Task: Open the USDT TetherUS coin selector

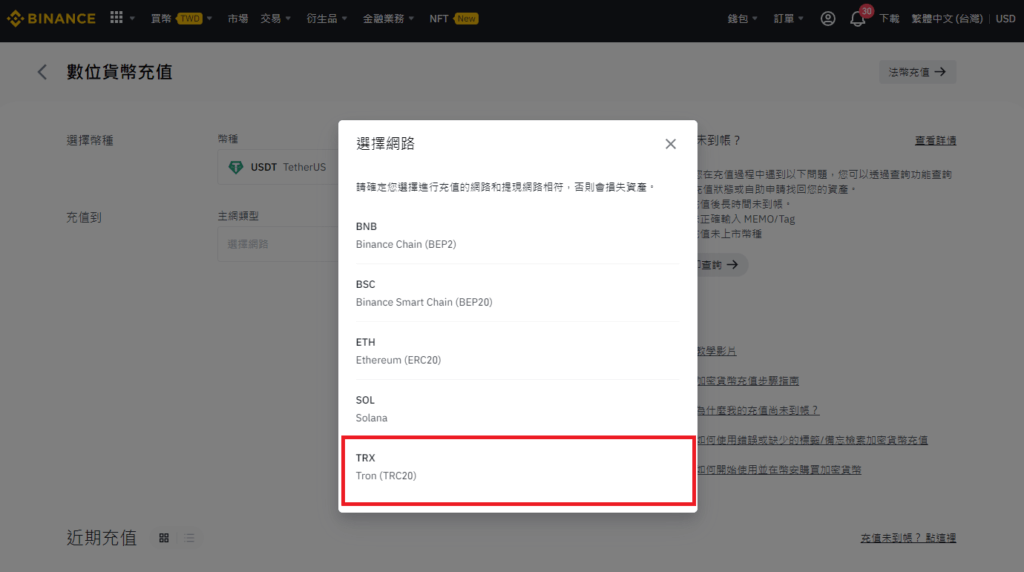Action: 278,167
